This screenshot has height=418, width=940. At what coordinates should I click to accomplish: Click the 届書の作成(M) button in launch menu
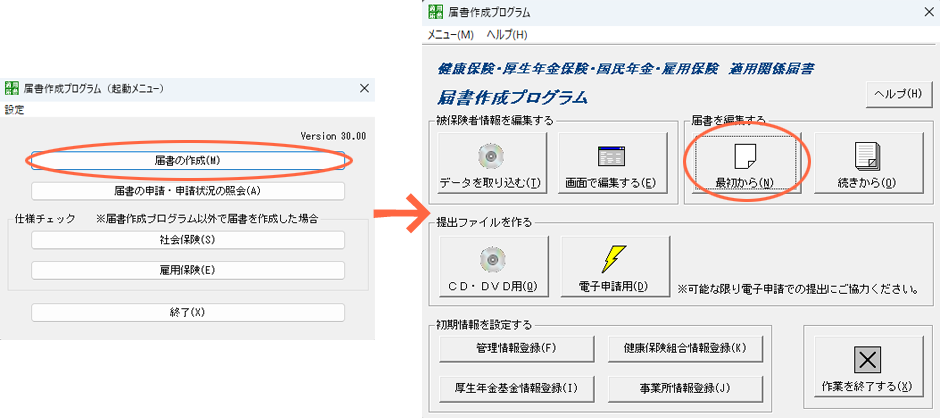pos(188,161)
